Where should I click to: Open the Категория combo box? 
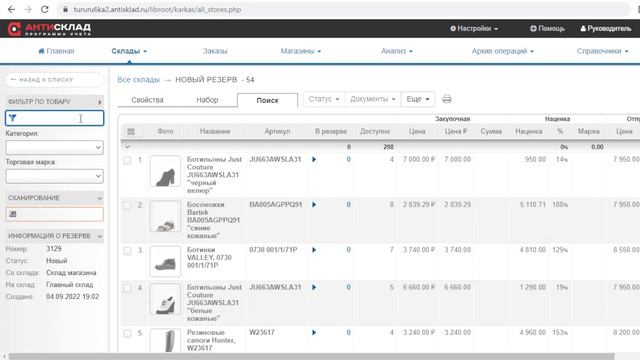[54, 147]
